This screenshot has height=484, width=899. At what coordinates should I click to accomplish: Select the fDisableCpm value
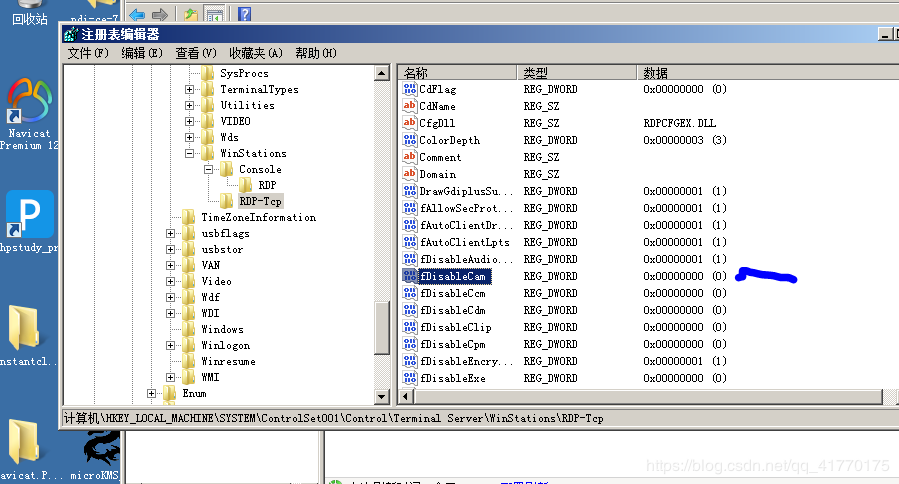point(452,344)
